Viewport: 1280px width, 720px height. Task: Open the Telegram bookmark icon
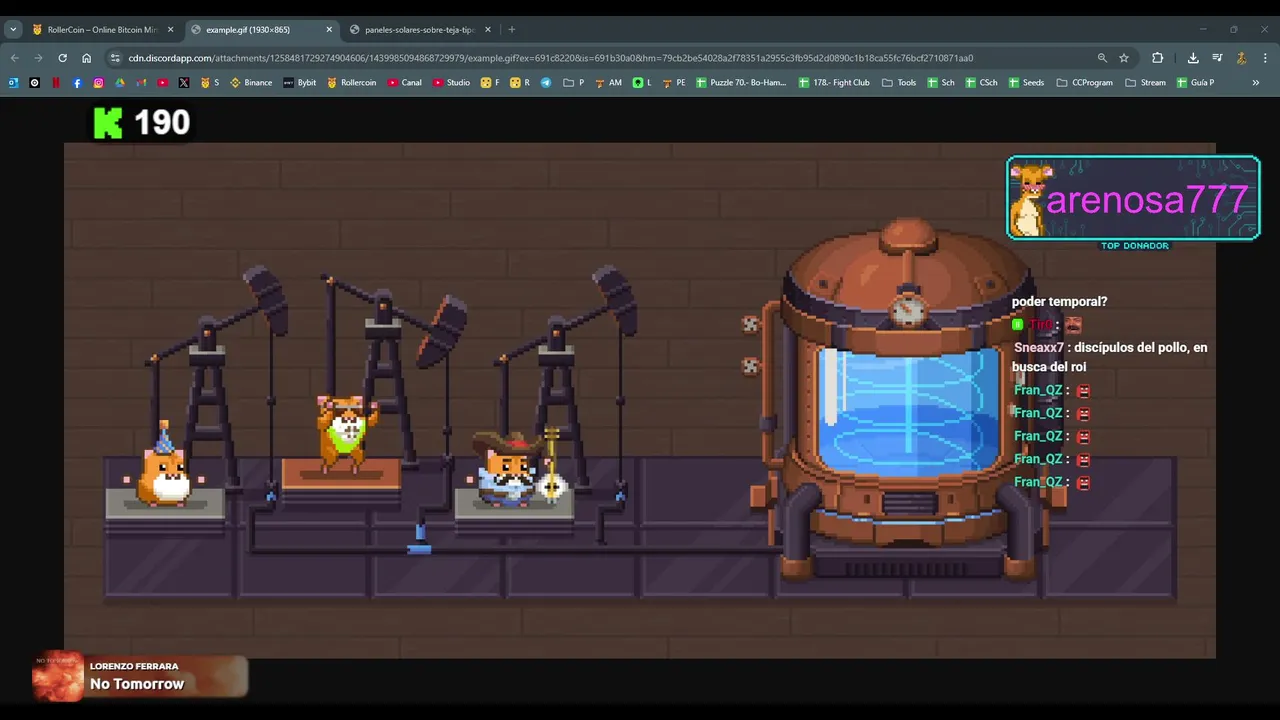pyautogui.click(x=546, y=82)
